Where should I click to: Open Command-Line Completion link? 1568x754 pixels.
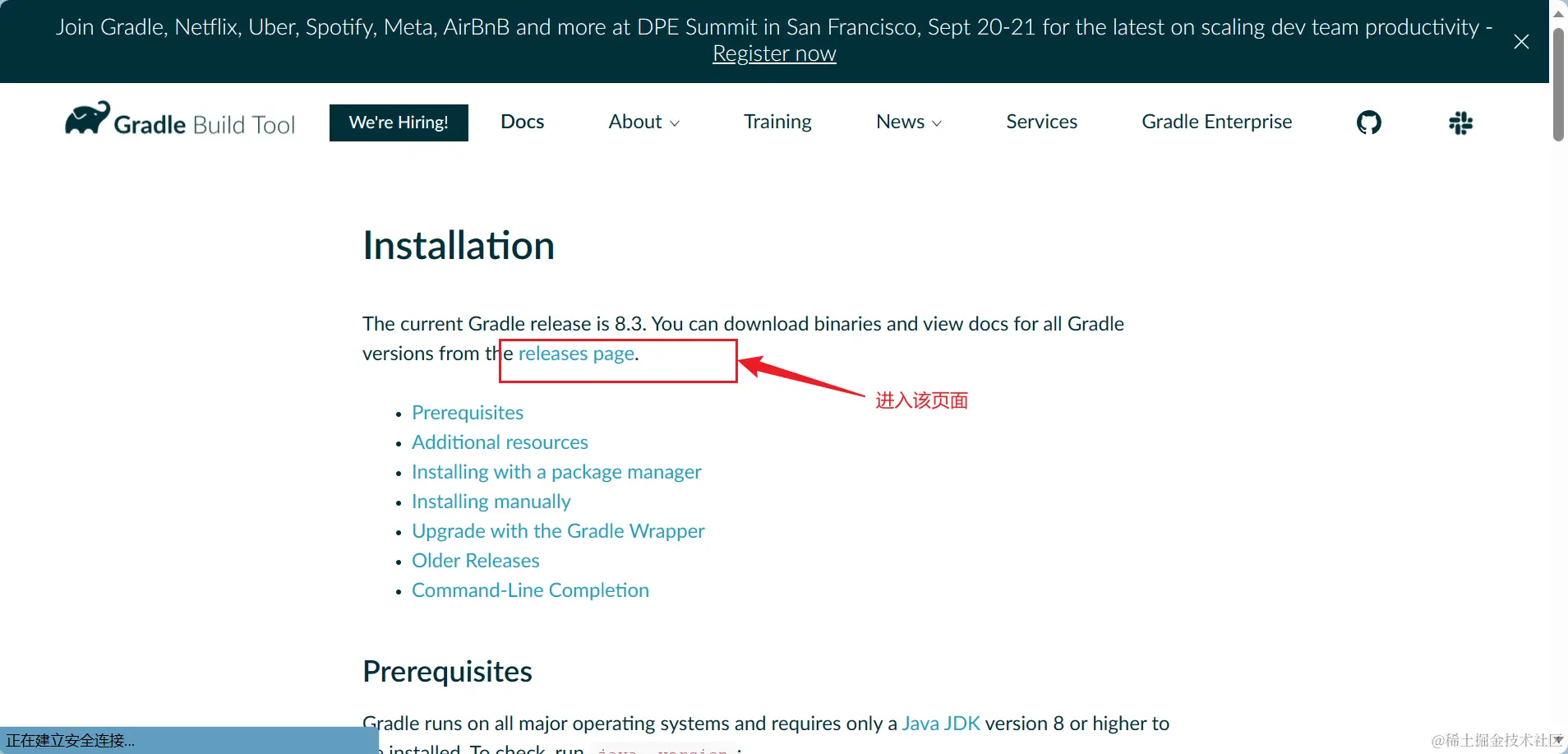530,590
